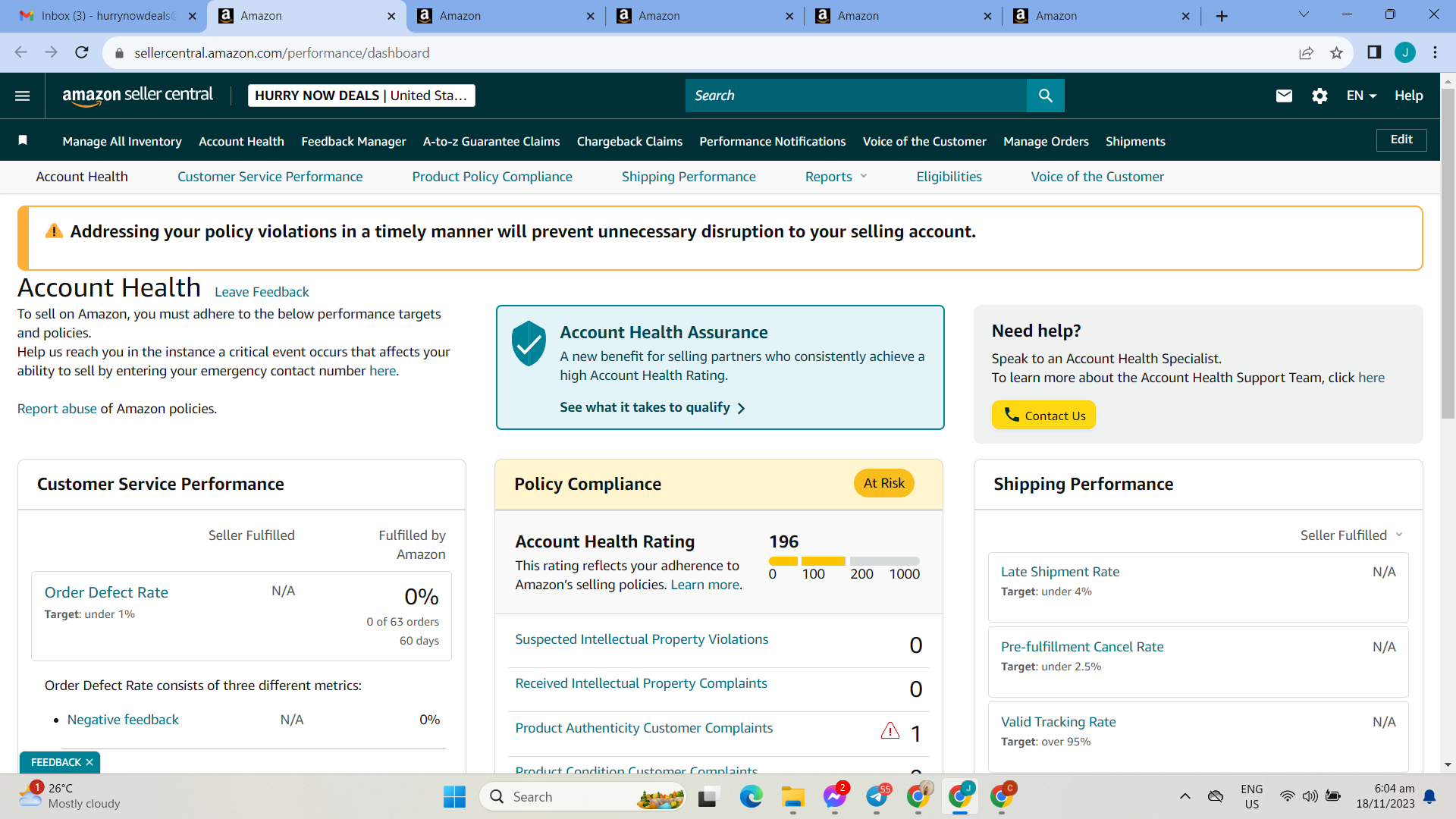Open the Chrome profile avatar J
Viewport: 1456px width, 819px height.
pos(1404,52)
